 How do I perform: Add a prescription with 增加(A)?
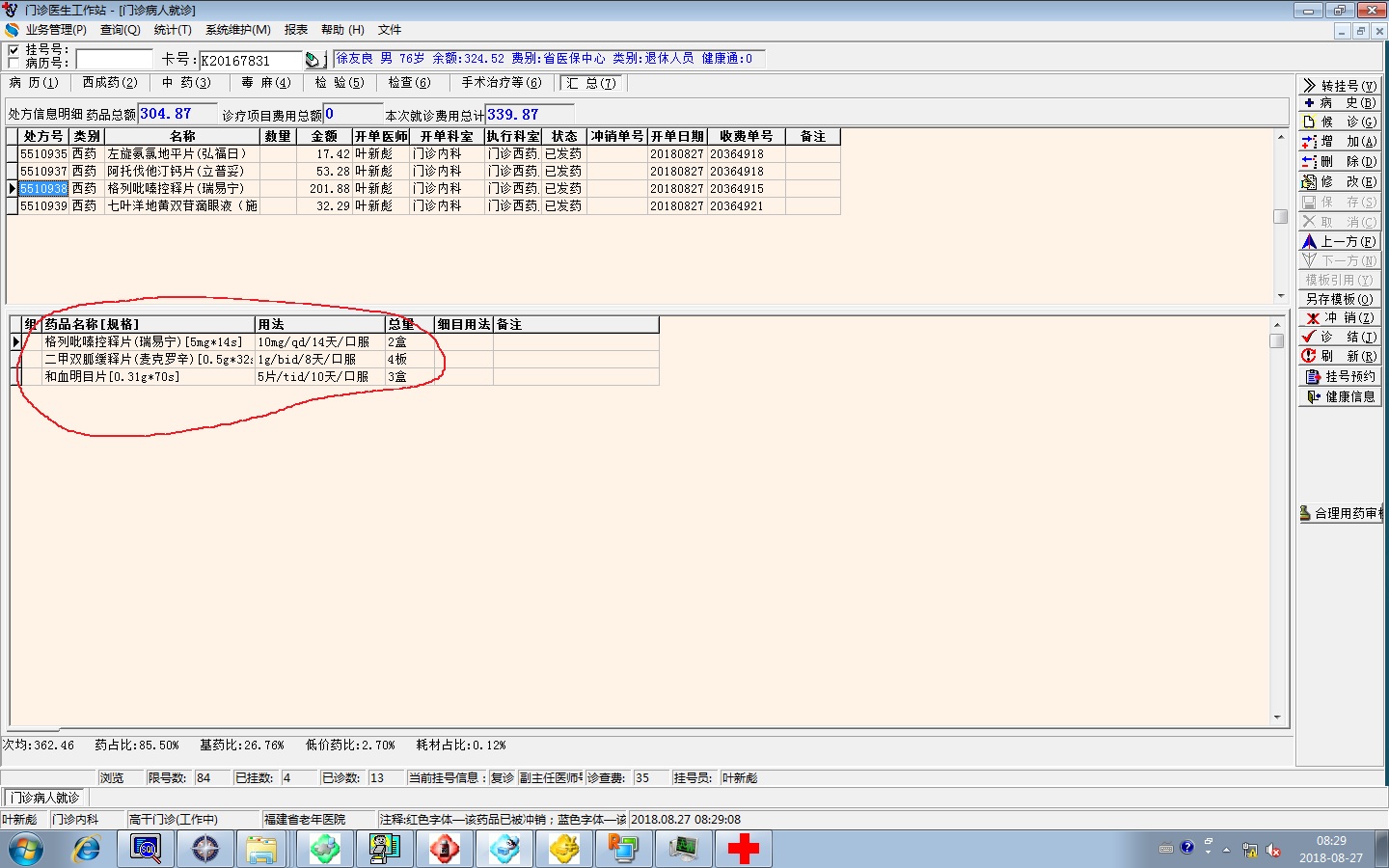[1340, 142]
